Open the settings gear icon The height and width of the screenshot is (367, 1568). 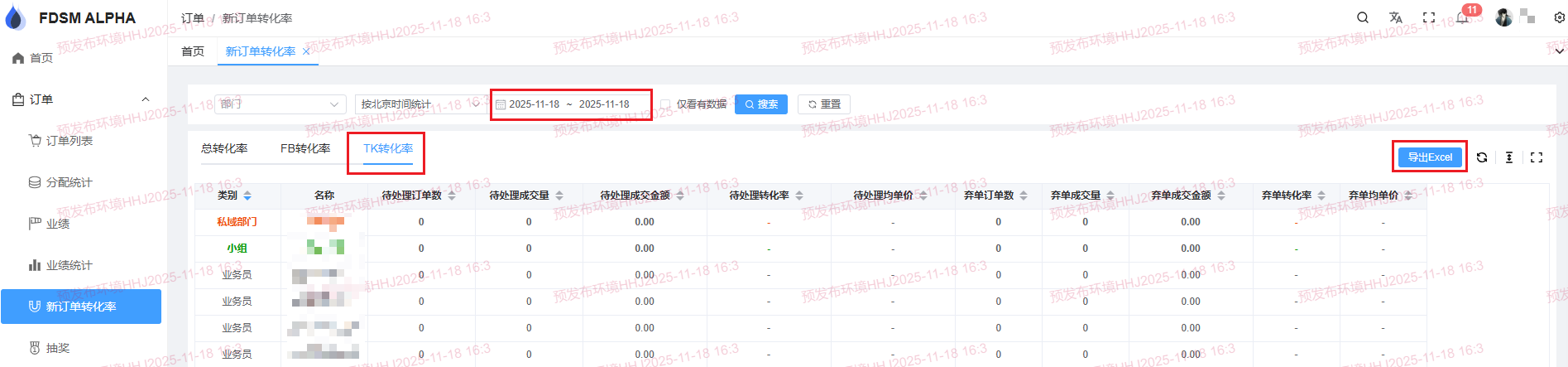point(1559,17)
